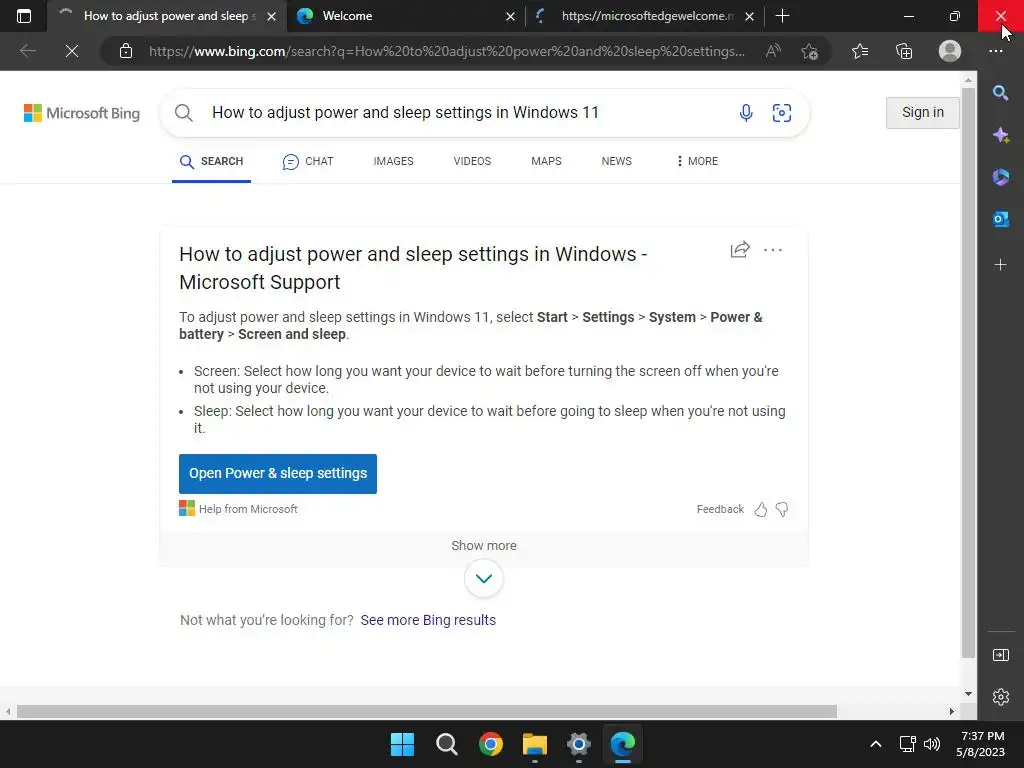The image size is (1024, 768).
Task: Open the tab actions menu icon
Action: pyautogui.click(x=24, y=16)
